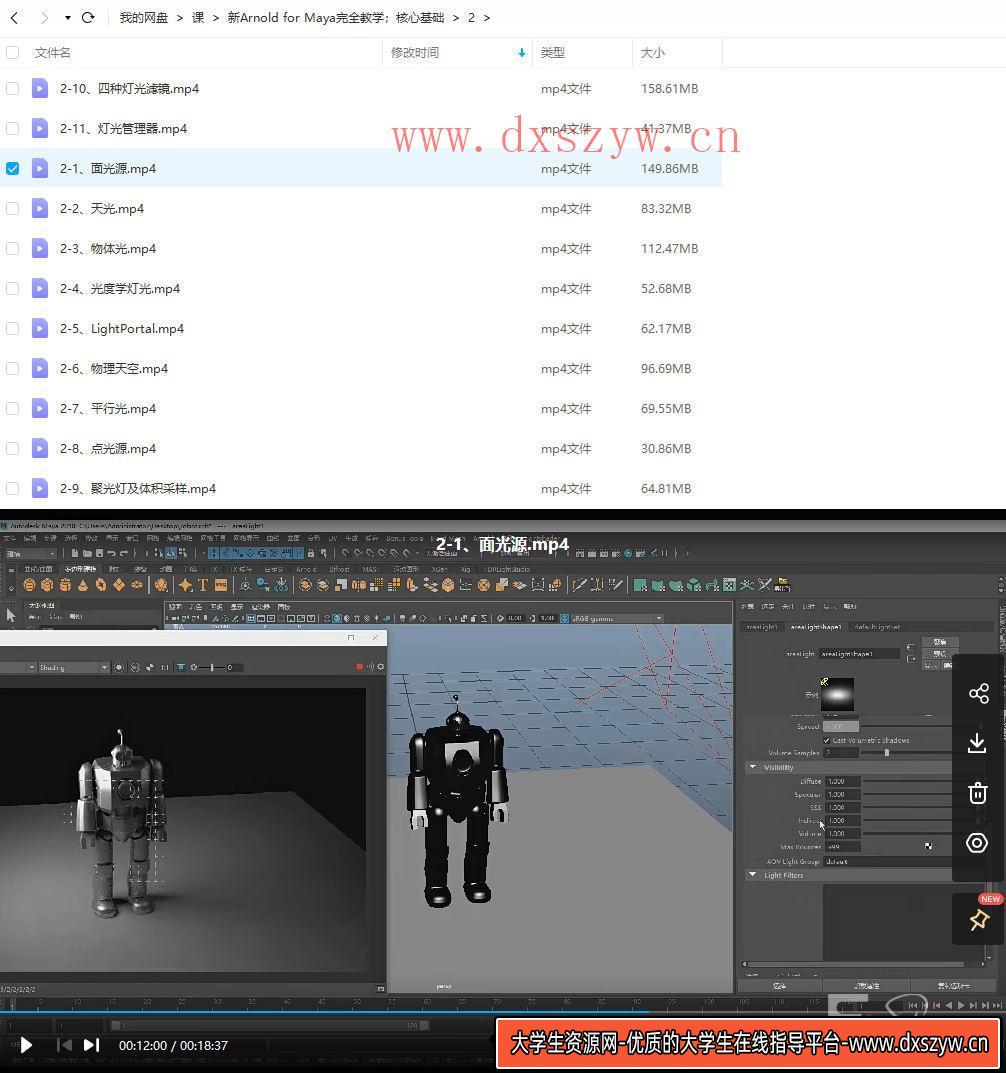Play the paused video
The width and height of the screenshot is (1006, 1073).
coord(26,1045)
